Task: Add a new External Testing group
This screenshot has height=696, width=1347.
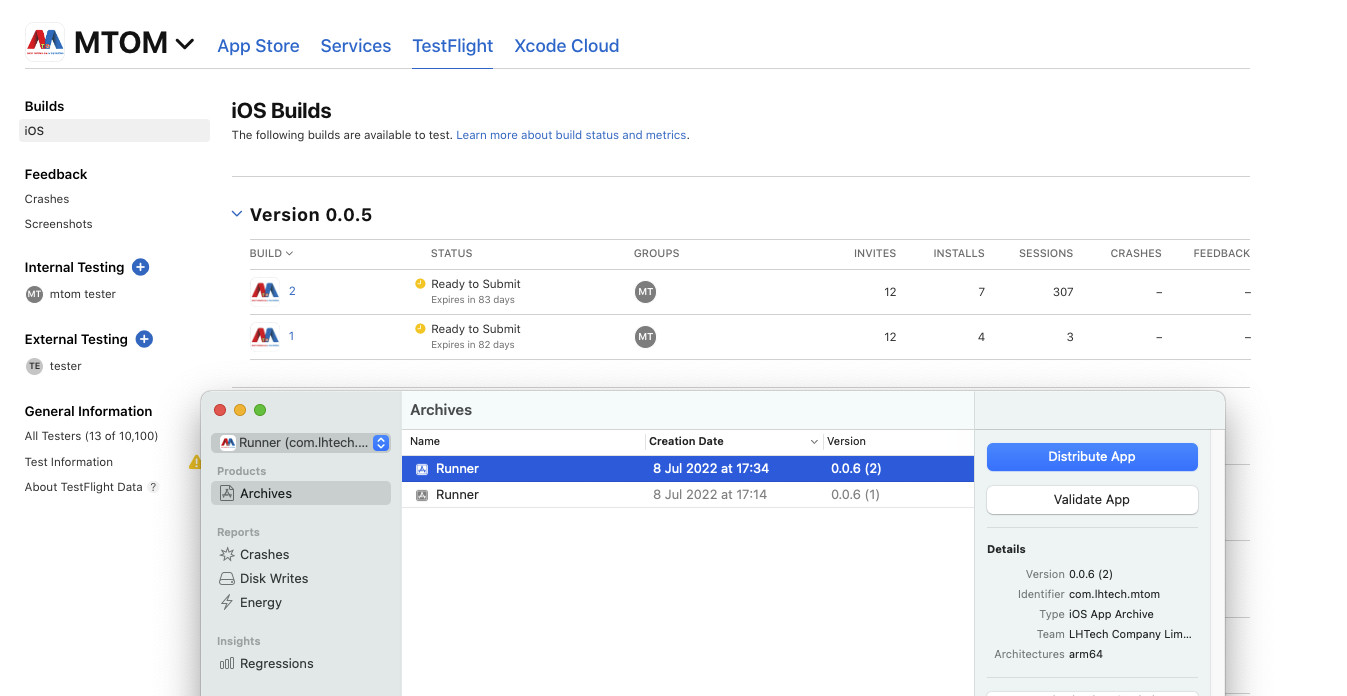Action: click(144, 339)
